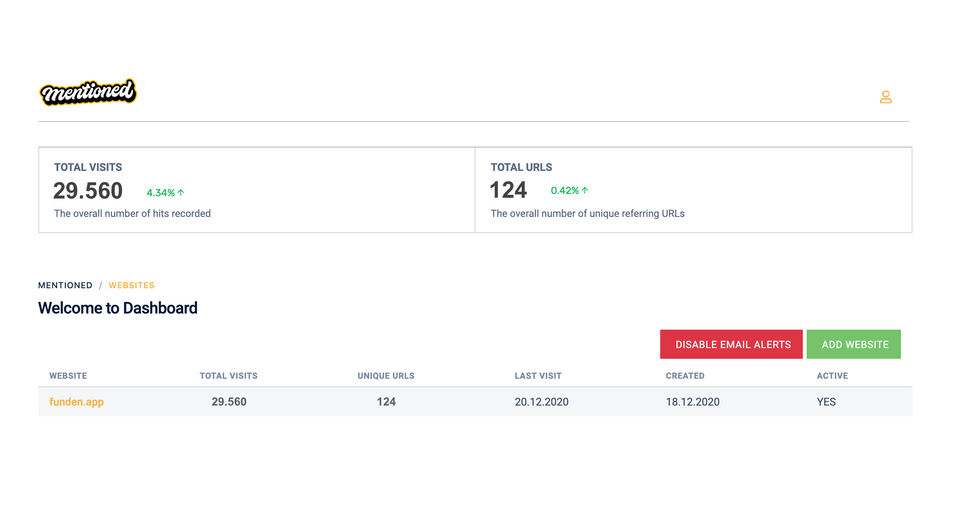The image size is (960, 509).
Task: Click the Mentioned logo
Action: point(88,93)
